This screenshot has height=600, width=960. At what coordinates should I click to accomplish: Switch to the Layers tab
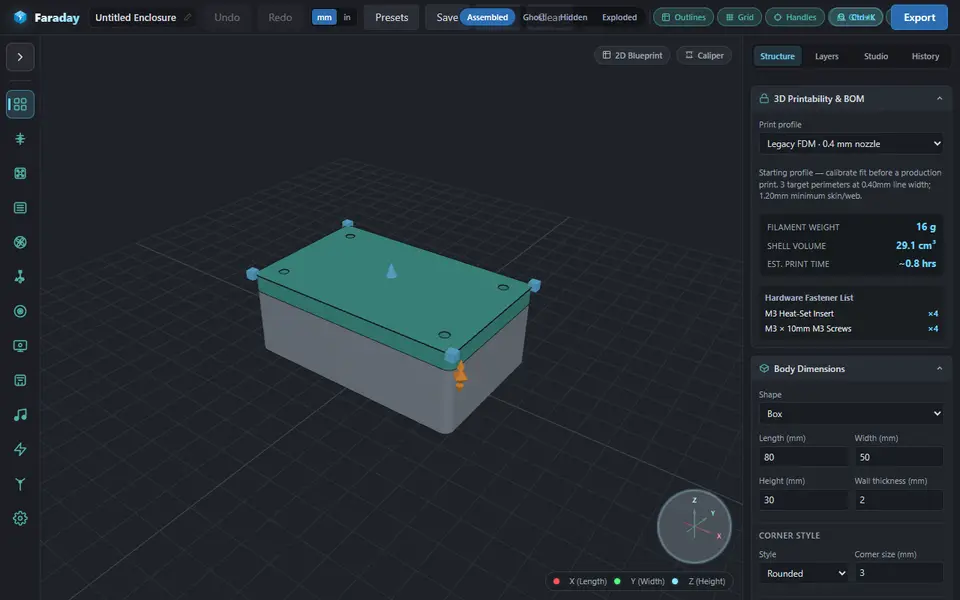tap(827, 56)
